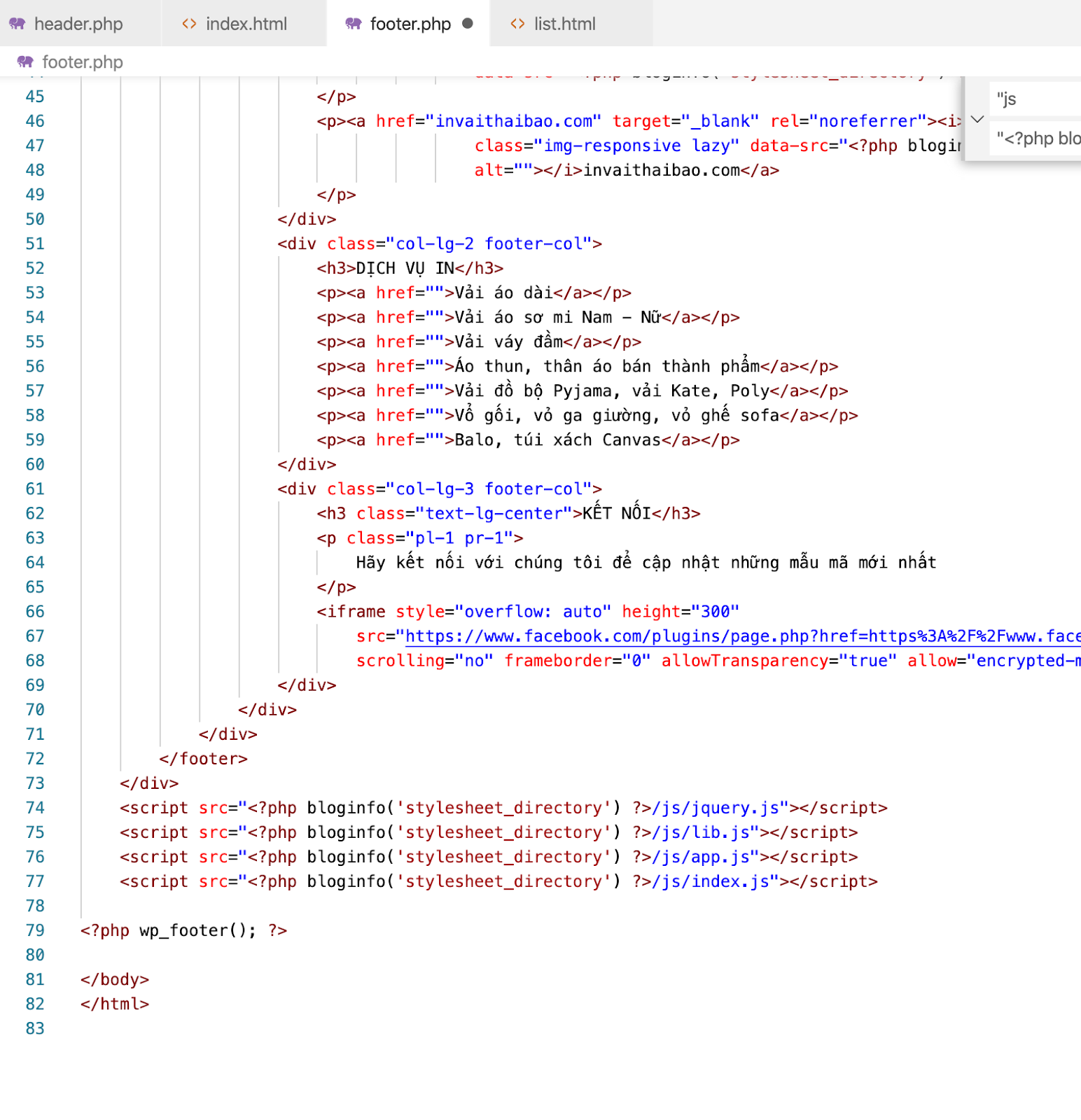Click the footer.php breadcrumb label

click(x=83, y=62)
